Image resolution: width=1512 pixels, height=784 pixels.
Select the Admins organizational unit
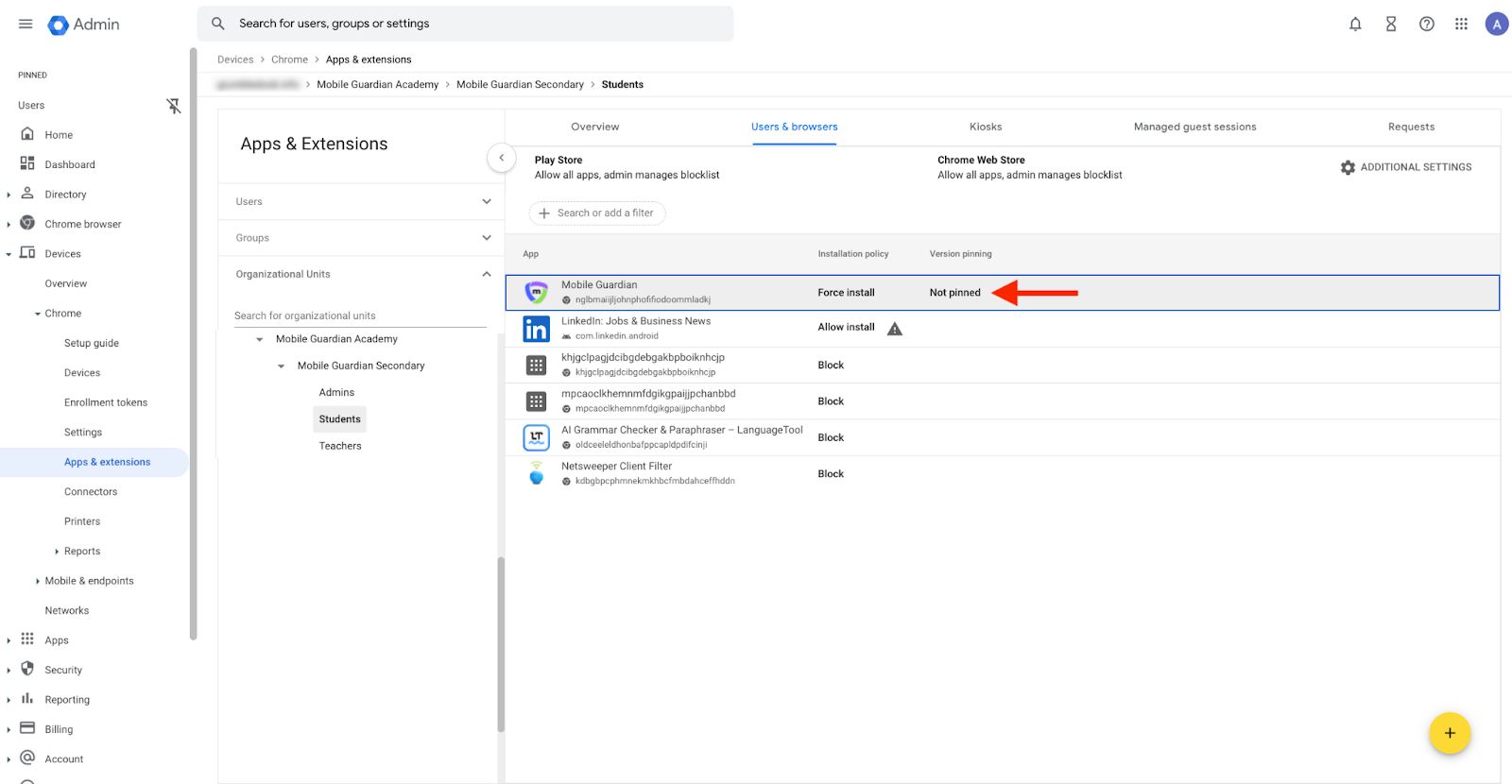coord(336,392)
